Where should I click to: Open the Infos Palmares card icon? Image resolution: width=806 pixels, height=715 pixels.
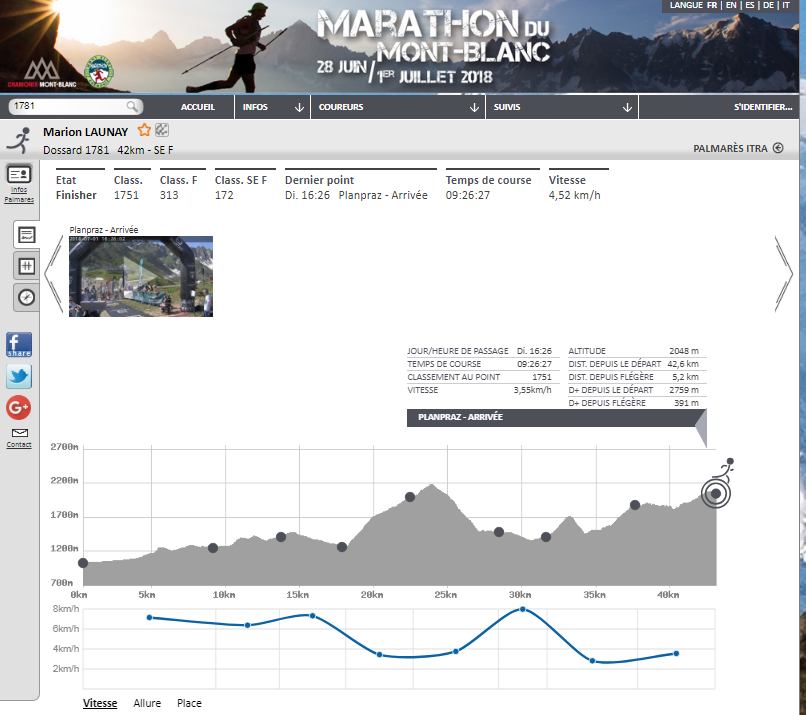pyautogui.click(x=19, y=175)
